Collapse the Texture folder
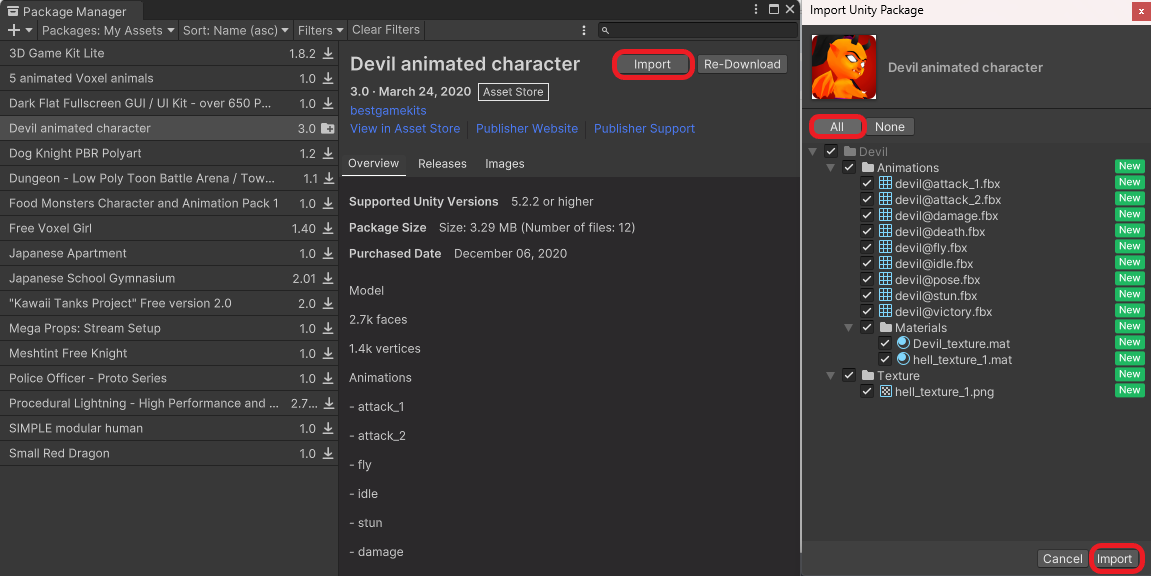The width and height of the screenshot is (1151, 576). (x=830, y=376)
